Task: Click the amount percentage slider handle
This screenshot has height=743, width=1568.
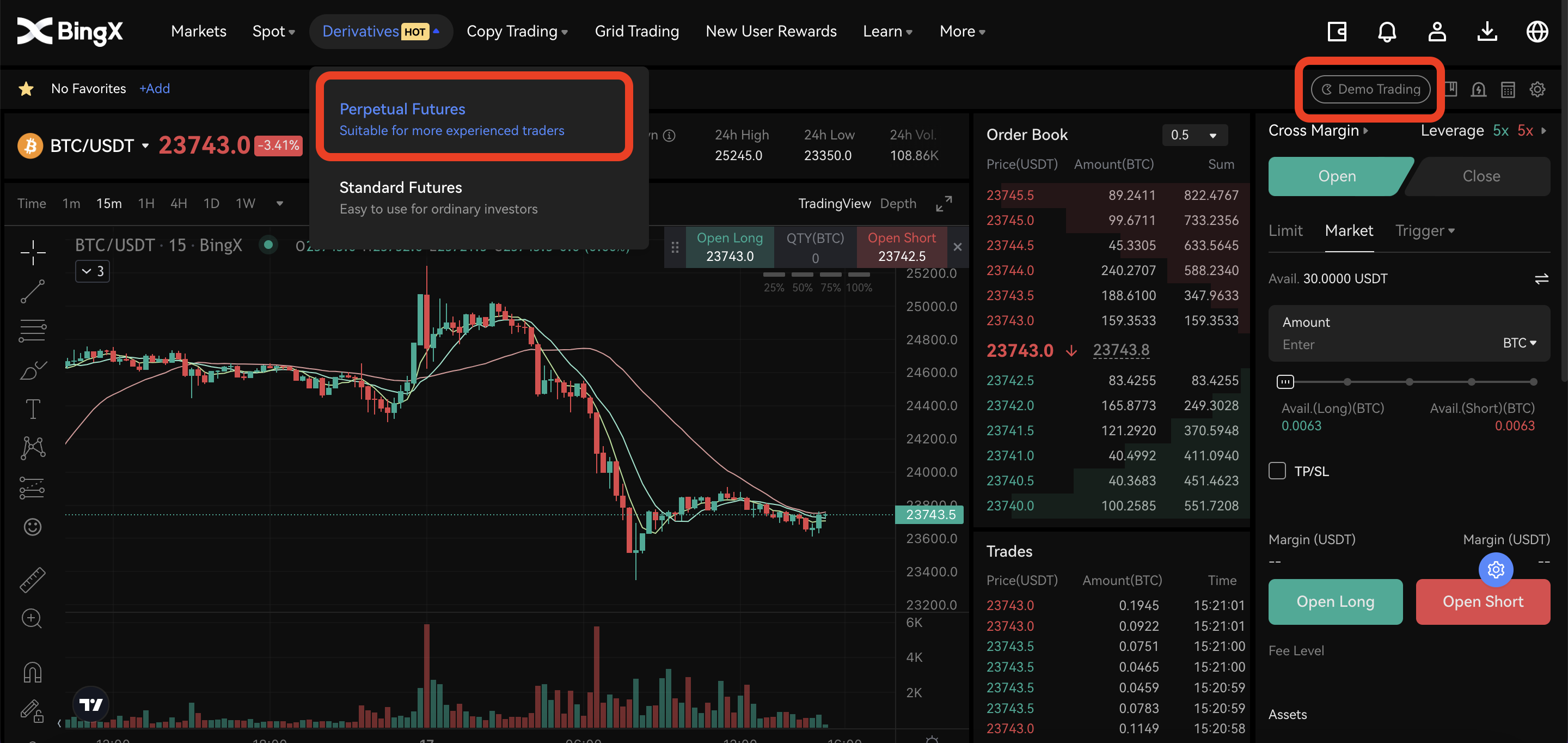Action: point(1284,382)
